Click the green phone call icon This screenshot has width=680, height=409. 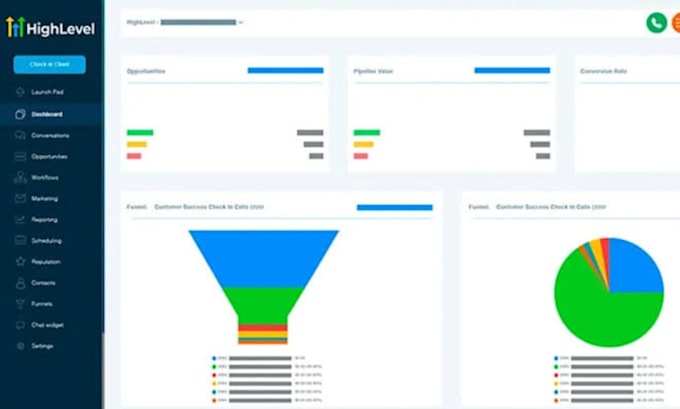coord(657,23)
